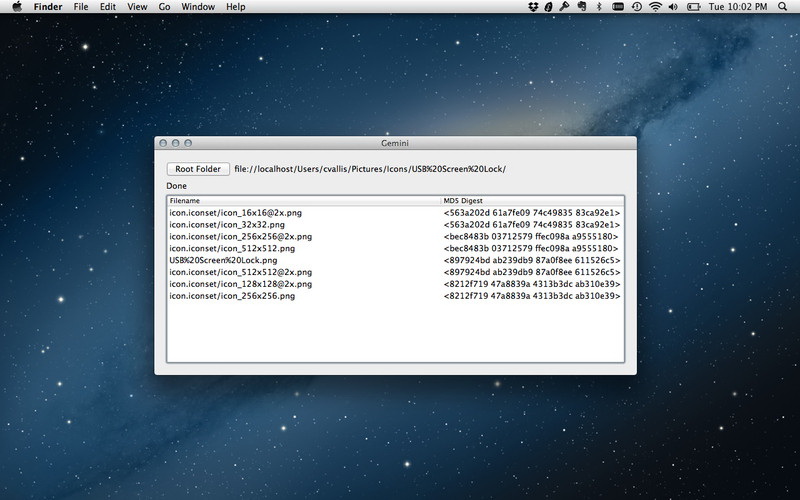Close the Gemini window
Image resolution: width=800 pixels, height=500 pixels.
click(164, 143)
